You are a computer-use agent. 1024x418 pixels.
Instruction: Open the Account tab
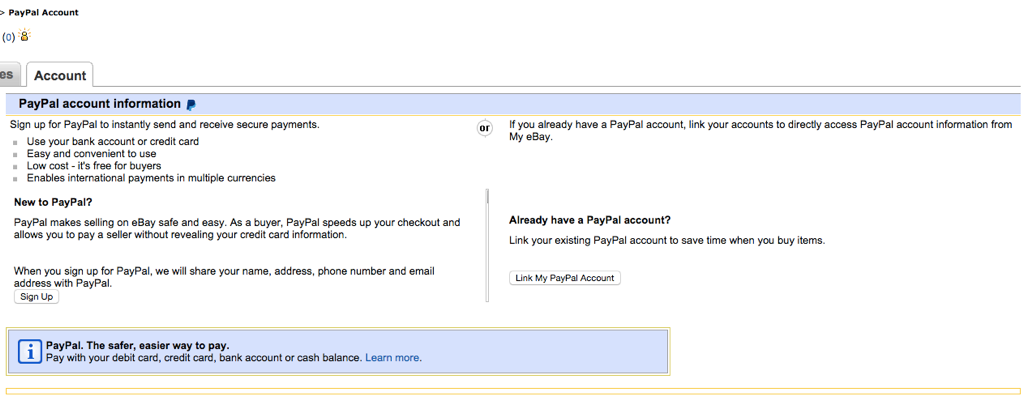pos(60,75)
